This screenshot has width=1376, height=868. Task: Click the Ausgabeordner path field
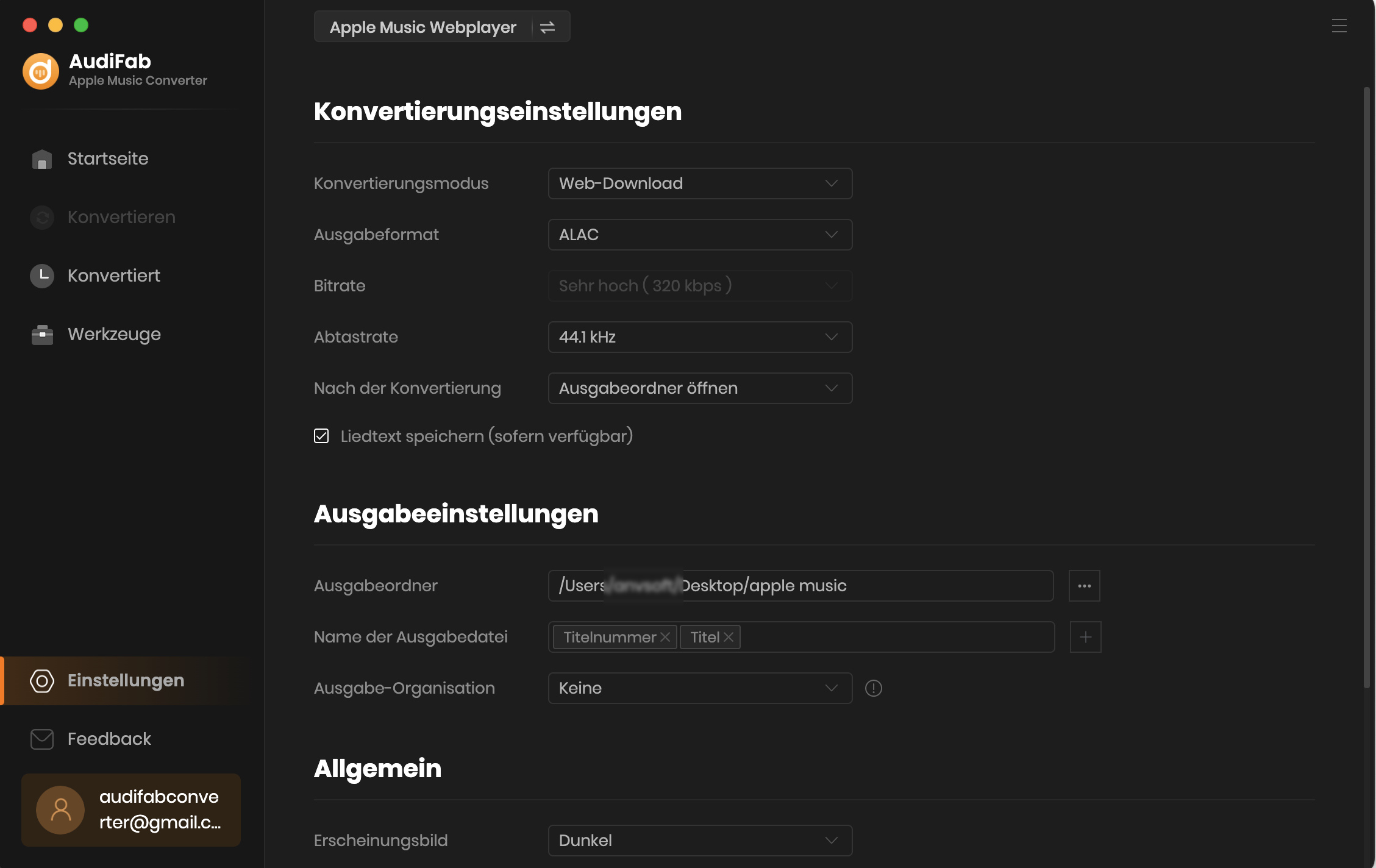(800, 586)
